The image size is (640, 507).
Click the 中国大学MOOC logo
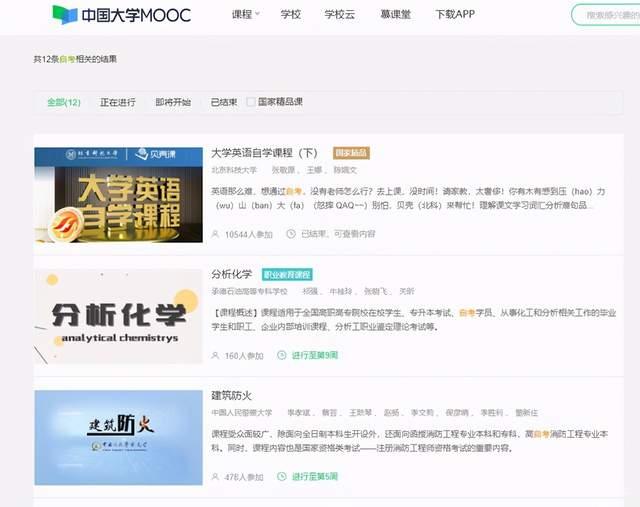pyautogui.click(x=122, y=15)
